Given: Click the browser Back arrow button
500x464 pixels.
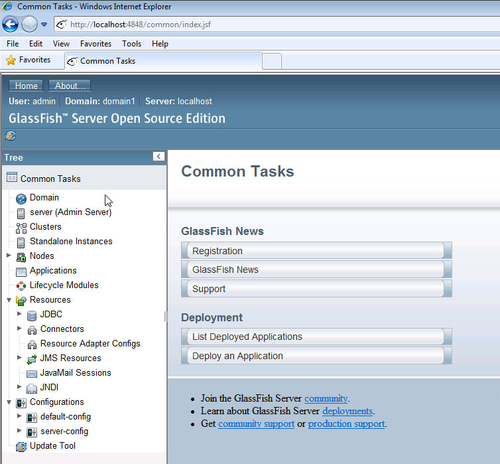Looking at the screenshot, I should (x=10, y=24).
